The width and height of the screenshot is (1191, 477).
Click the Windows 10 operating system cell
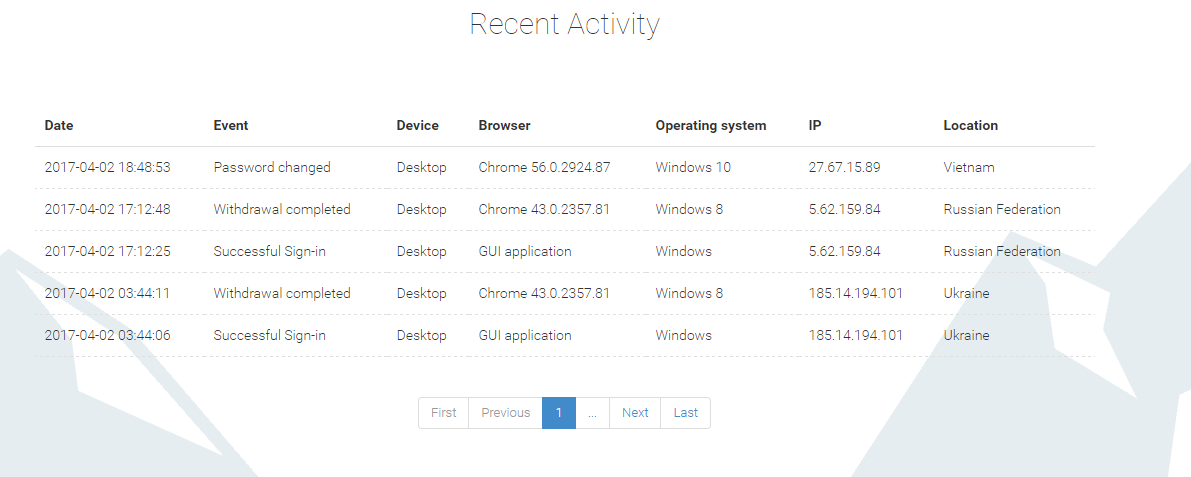[693, 168]
